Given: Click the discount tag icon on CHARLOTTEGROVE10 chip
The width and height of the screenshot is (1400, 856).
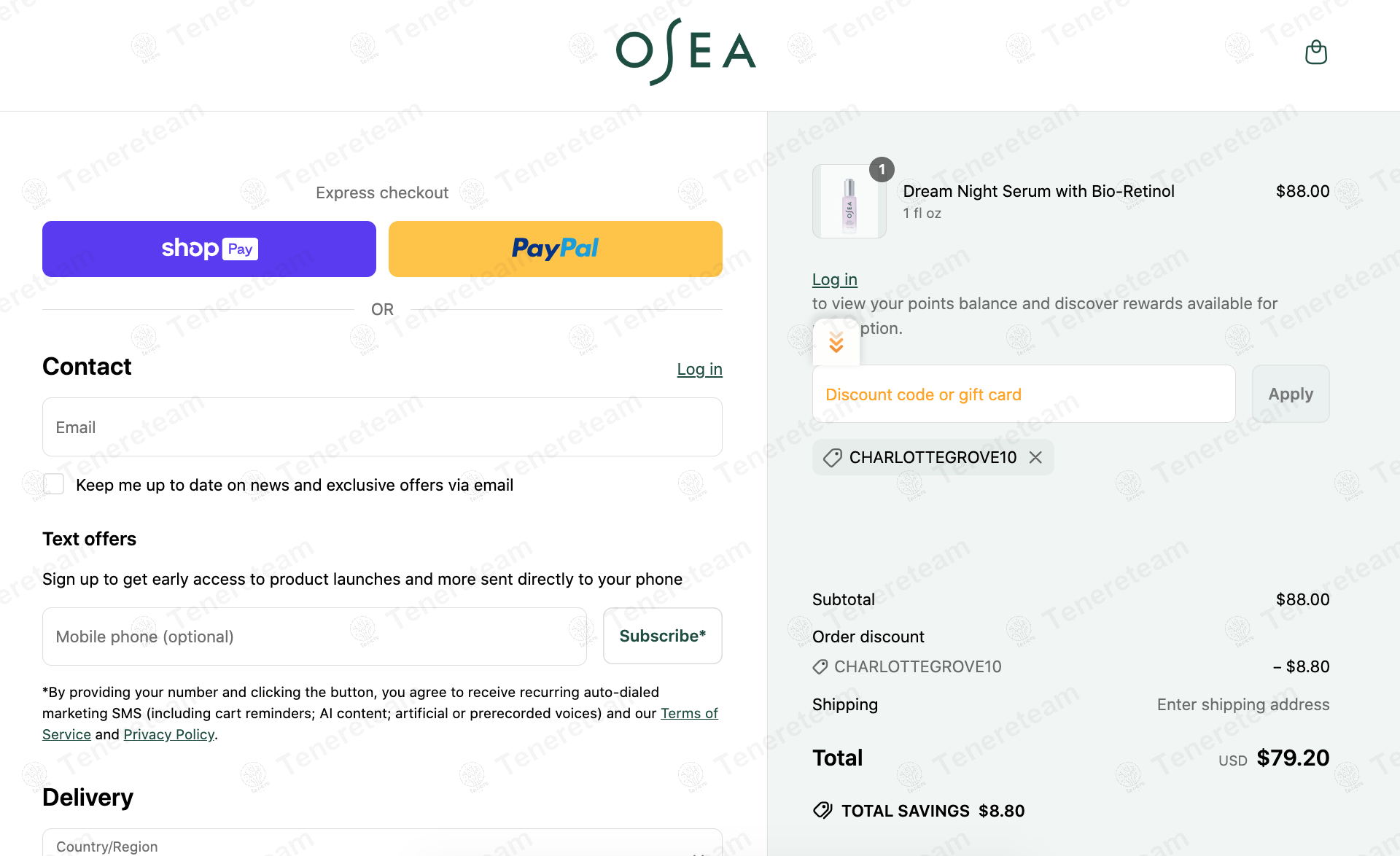Looking at the screenshot, I should coord(832,458).
